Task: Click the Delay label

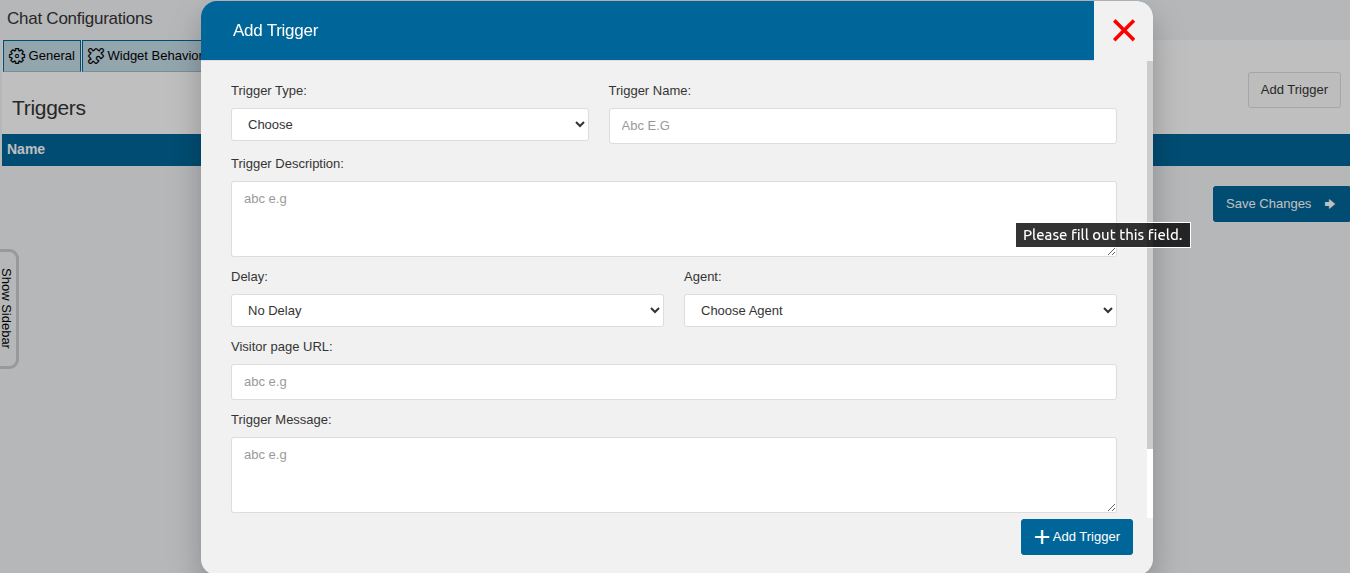Action: click(249, 276)
